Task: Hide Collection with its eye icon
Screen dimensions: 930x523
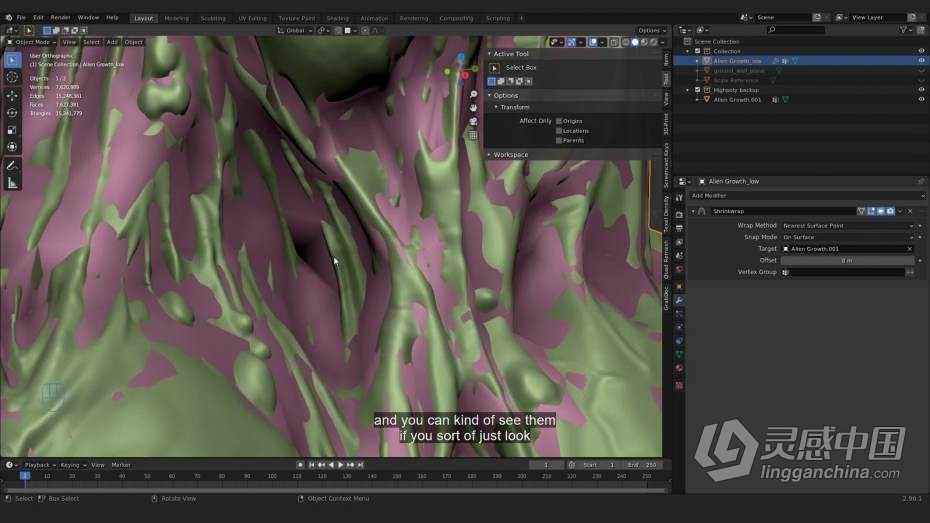Action: (x=921, y=51)
